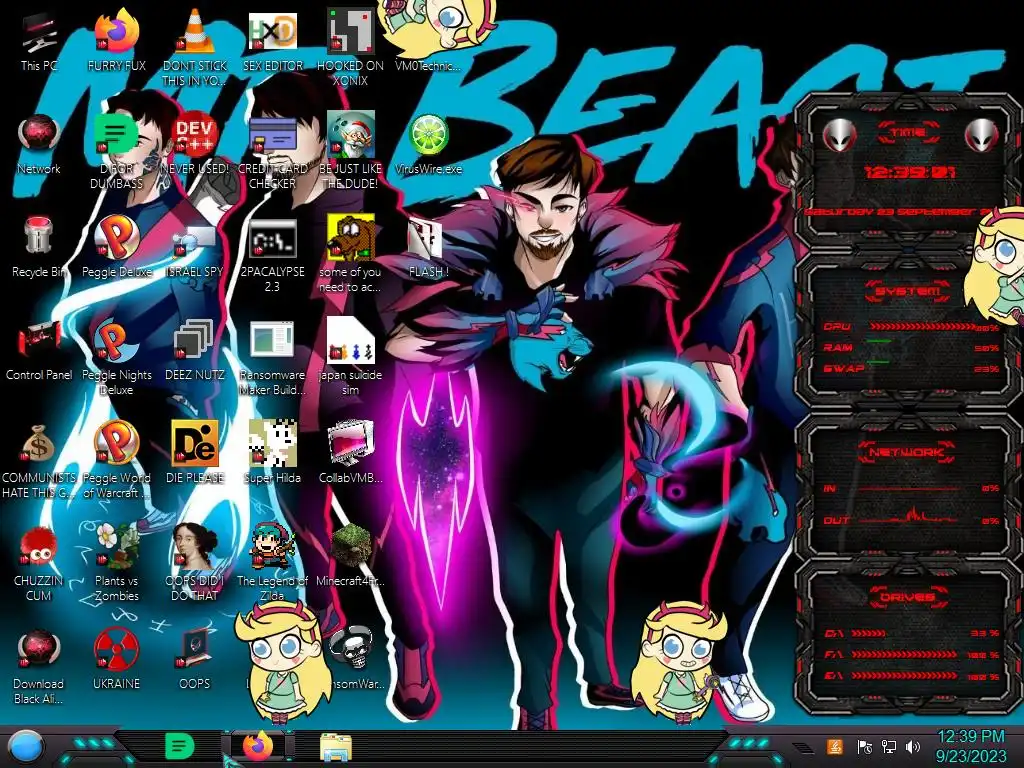Open the dog icon labeled some of you need

click(351, 255)
